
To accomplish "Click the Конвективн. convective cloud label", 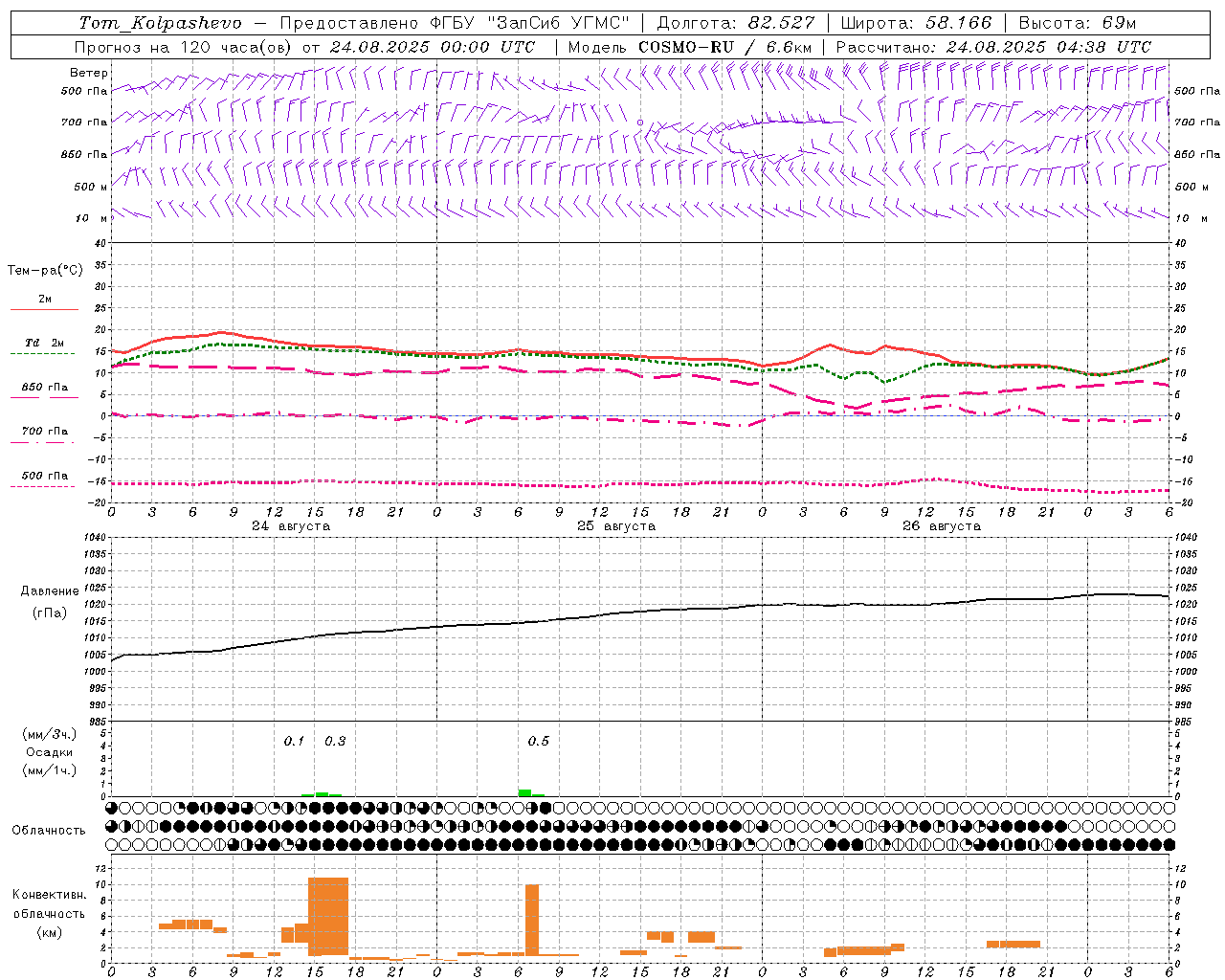I will tap(49, 895).
